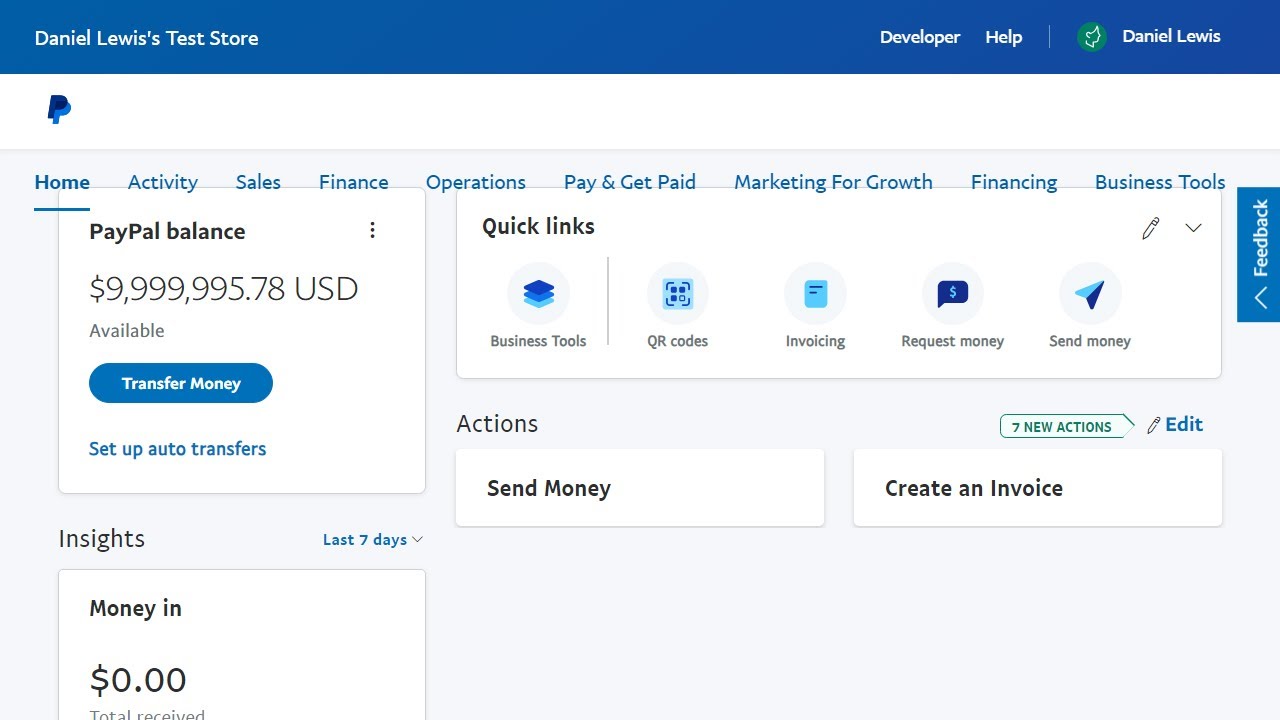Click the Business Tools quick link icon
1280x720 pixels.
coord(538,294)
